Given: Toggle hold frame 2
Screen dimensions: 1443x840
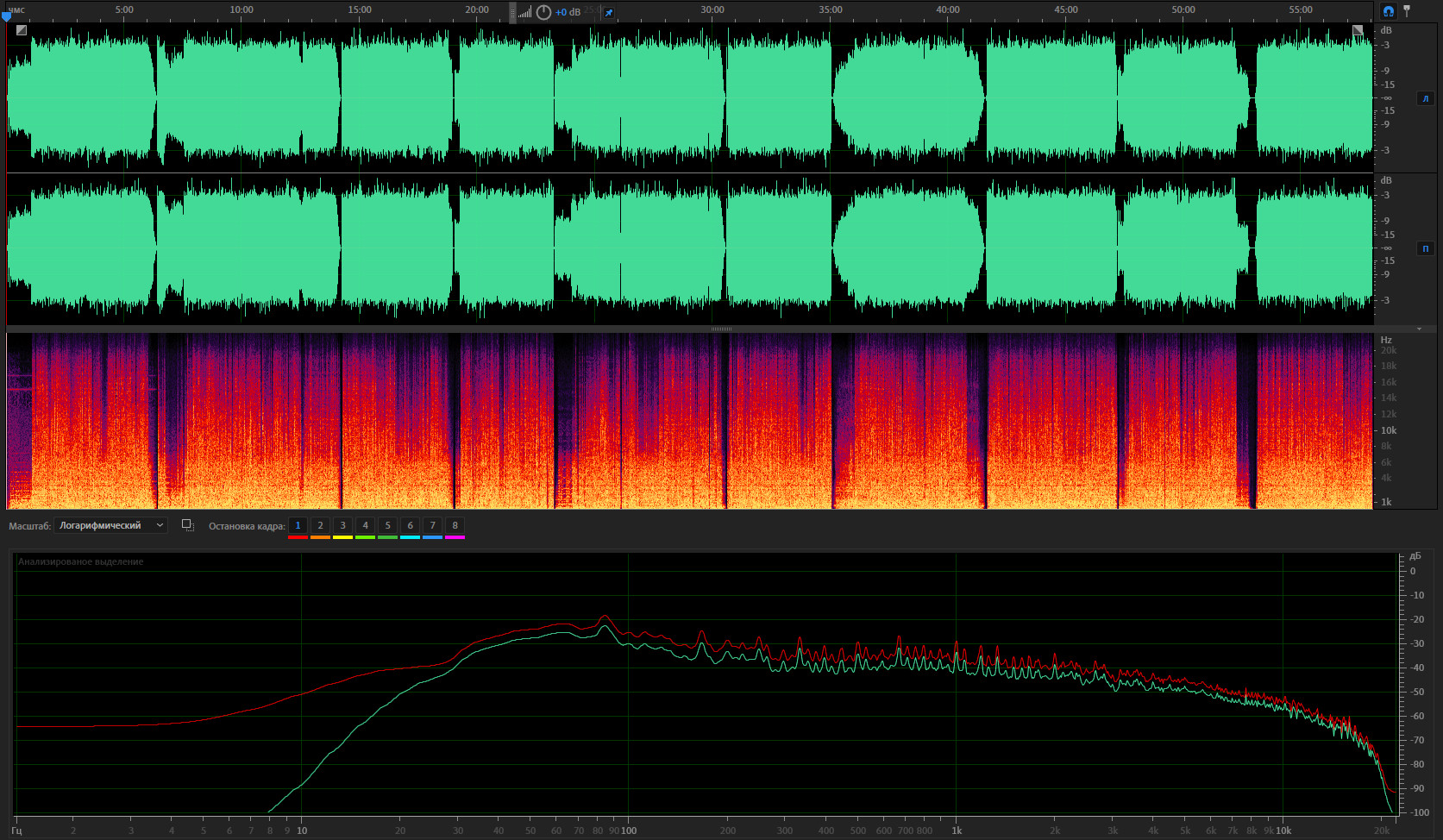Looking at the screenshot, I should click(x=320, y=525).
